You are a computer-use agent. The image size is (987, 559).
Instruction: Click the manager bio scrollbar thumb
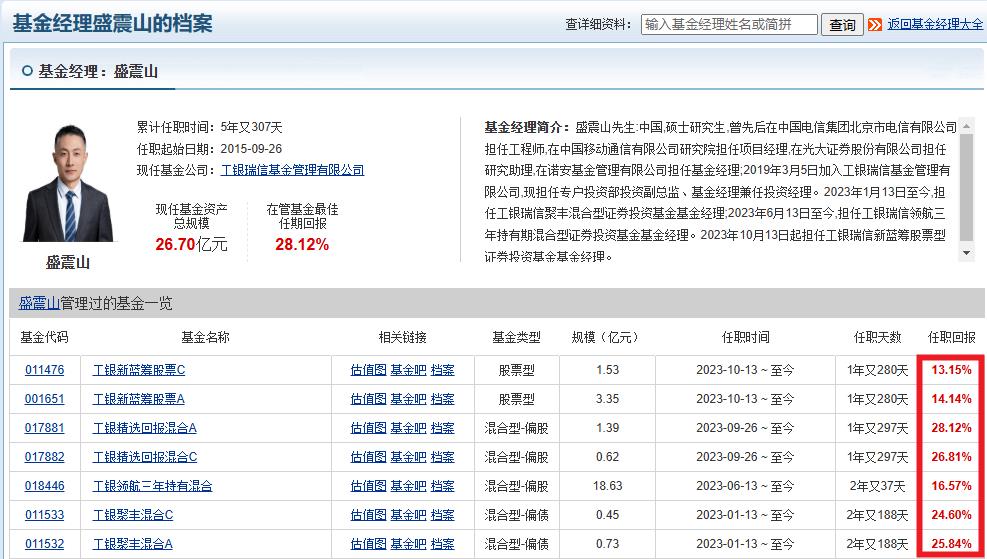(x=966, y=186)
